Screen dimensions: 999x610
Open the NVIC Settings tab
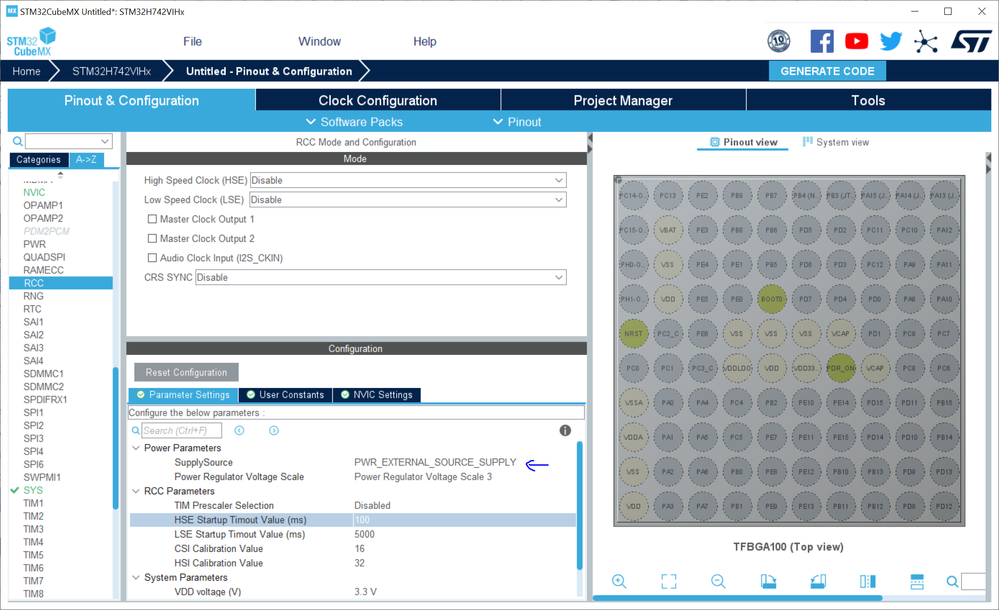tap(377, 395)
